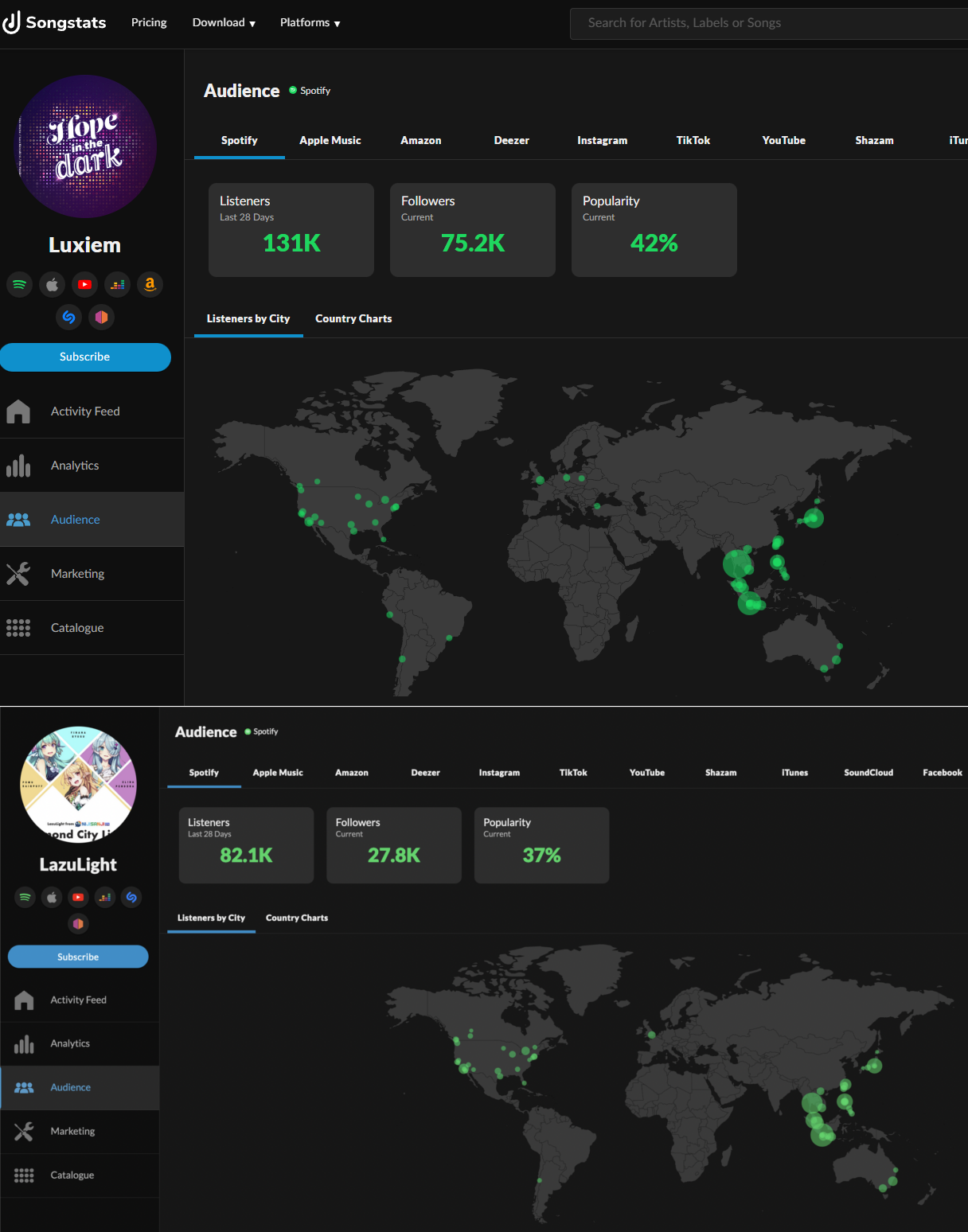Open Luxiem's Shazam icon
This screenshot has height=1232, width=968.
pyautogui.click(x=68, y=317)
